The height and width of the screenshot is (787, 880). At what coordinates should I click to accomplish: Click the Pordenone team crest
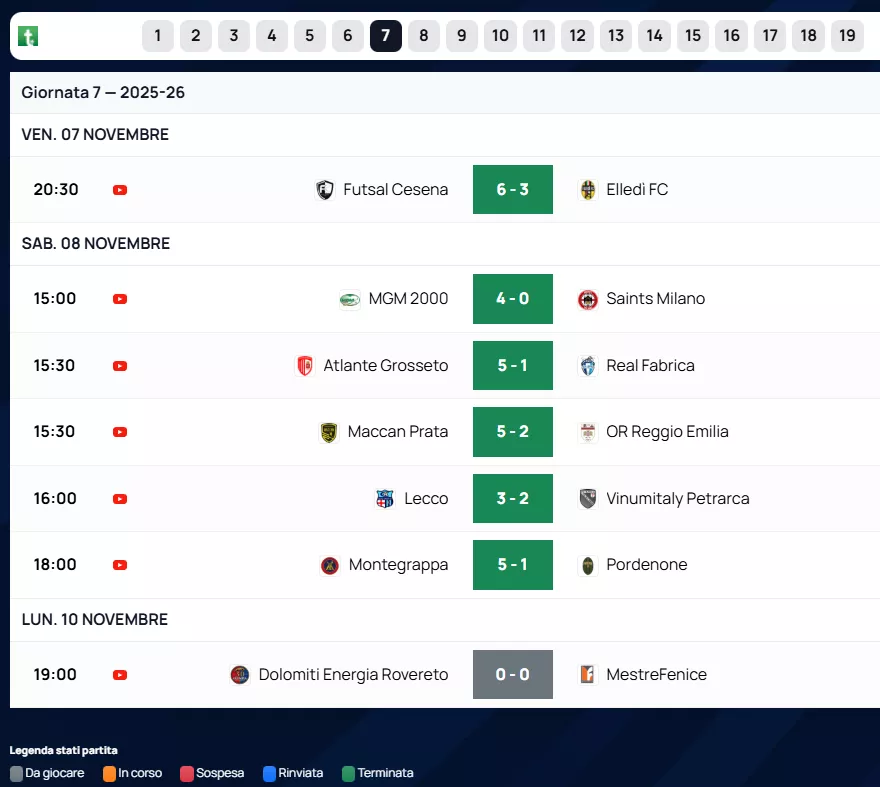588,565
